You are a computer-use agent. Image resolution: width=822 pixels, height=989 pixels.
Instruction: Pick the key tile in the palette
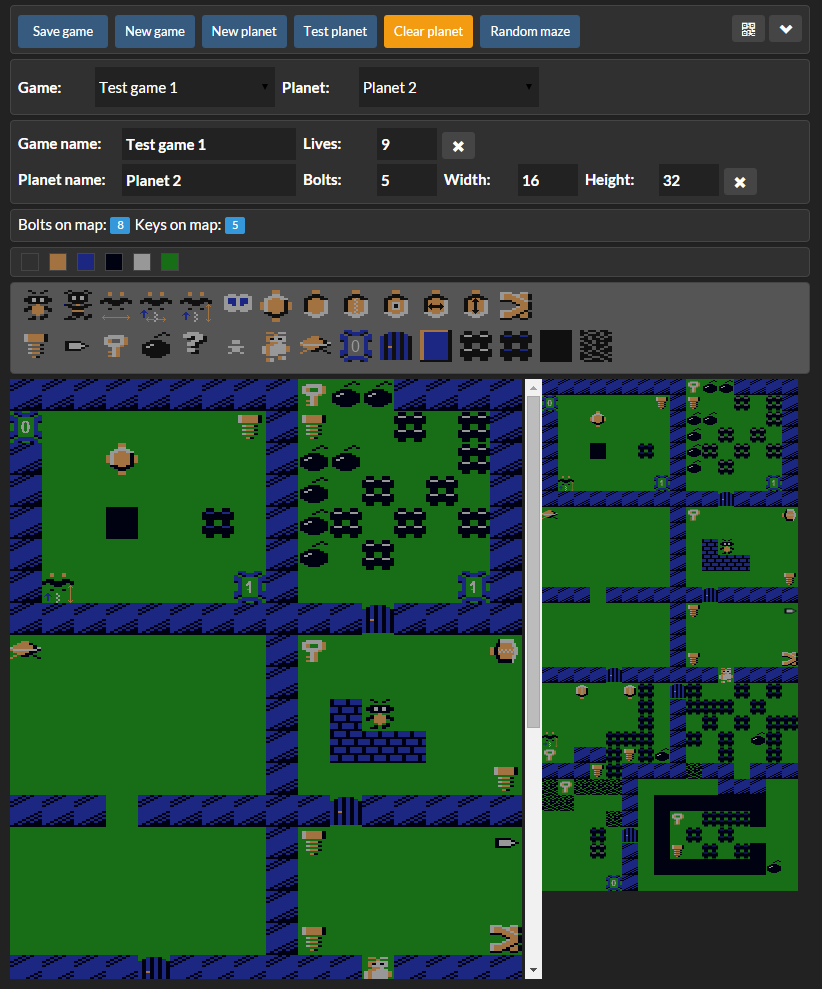116,346
